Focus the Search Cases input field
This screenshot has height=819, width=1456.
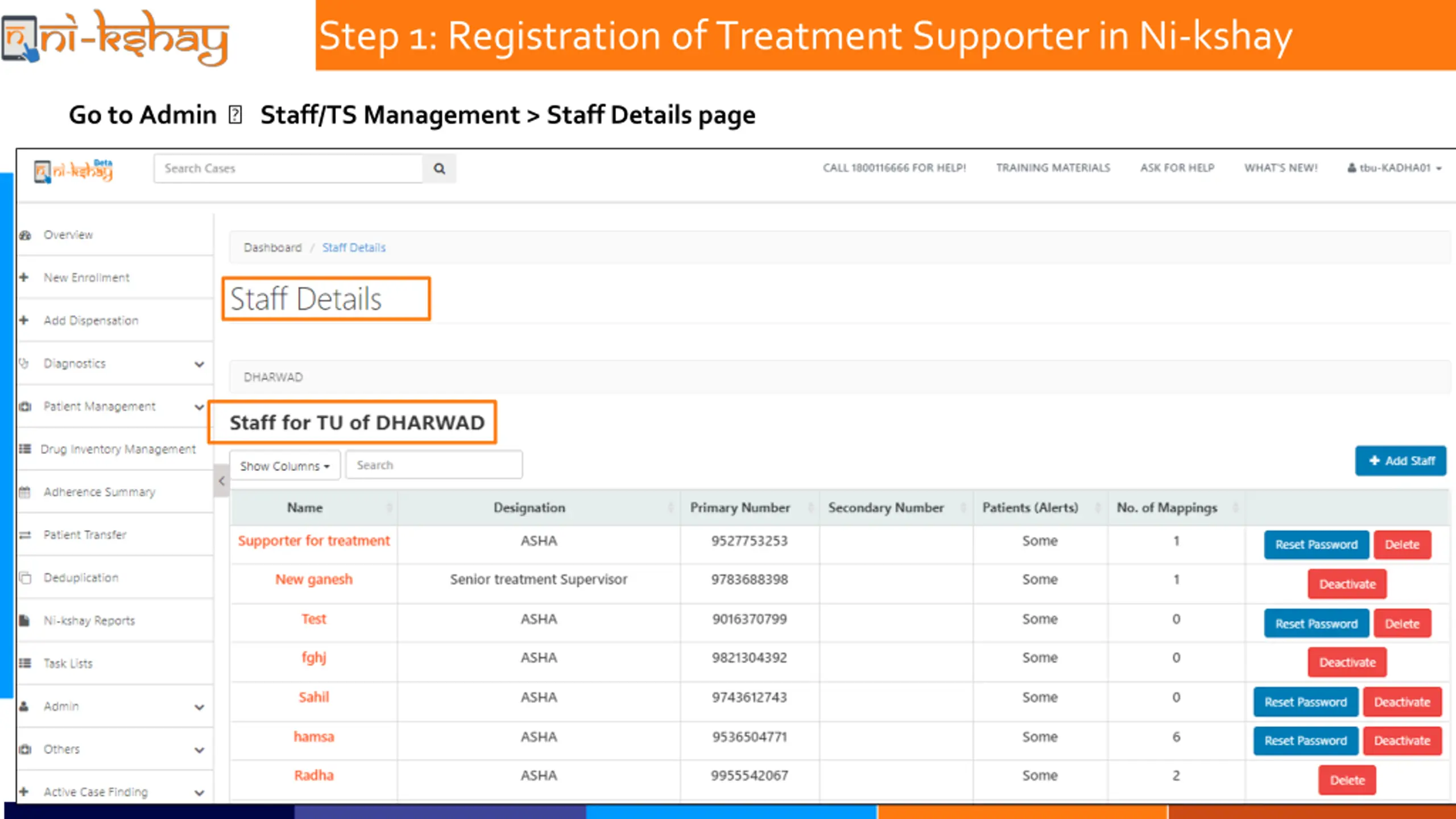(x=288, y=168)
